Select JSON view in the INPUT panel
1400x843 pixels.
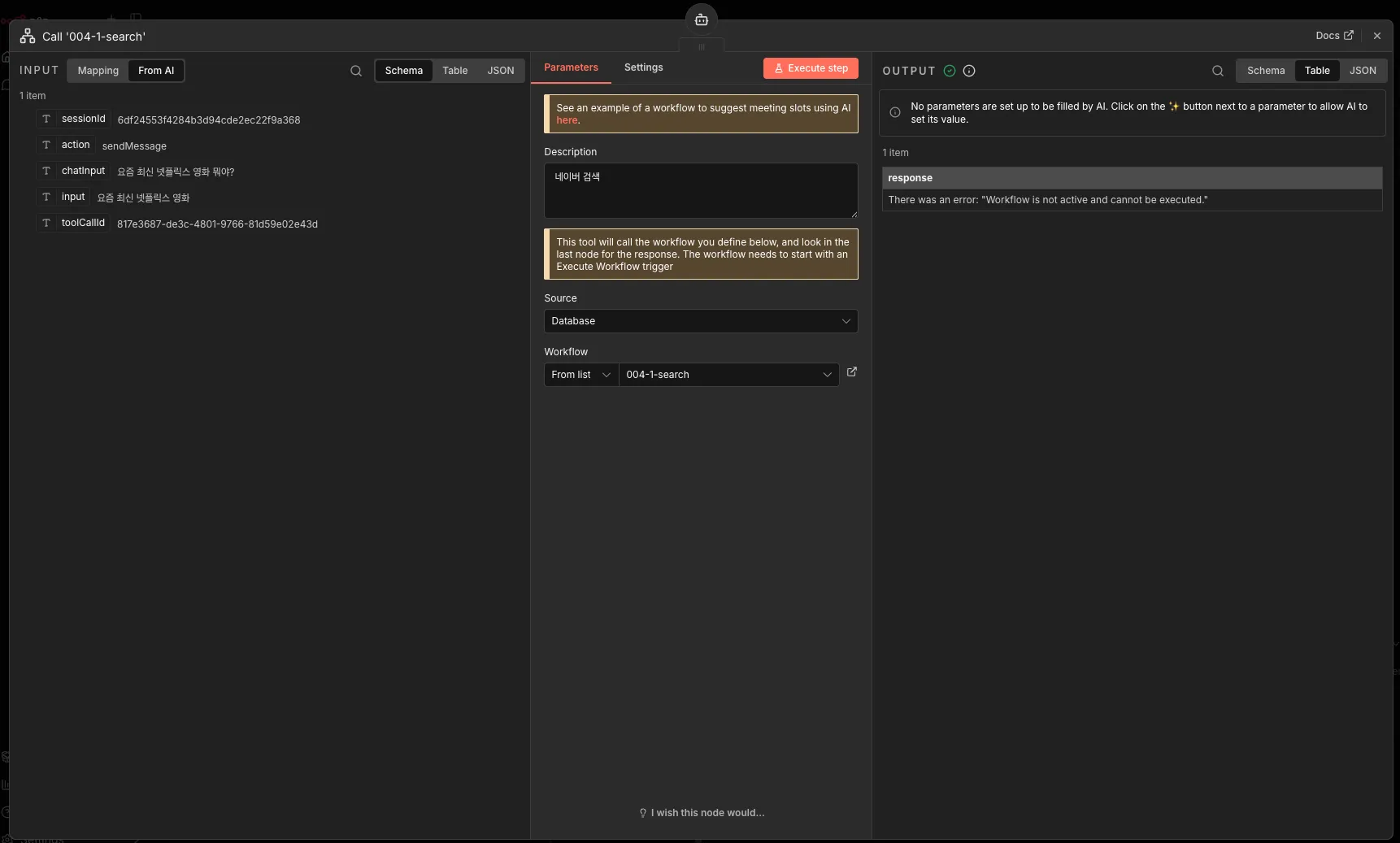point(501,71)
